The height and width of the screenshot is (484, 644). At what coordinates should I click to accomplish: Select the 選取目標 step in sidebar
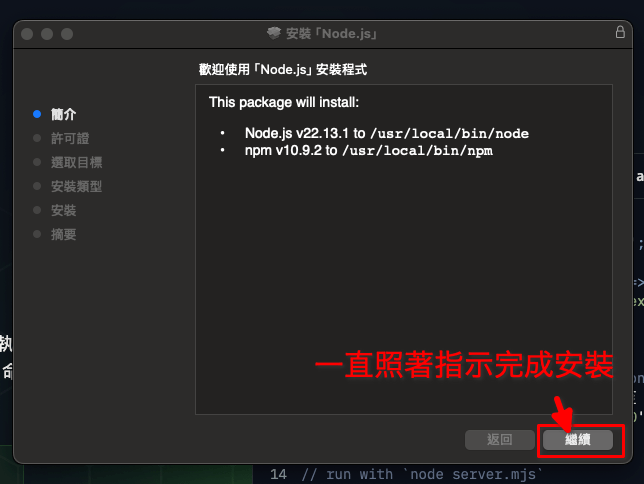[77, 162]
